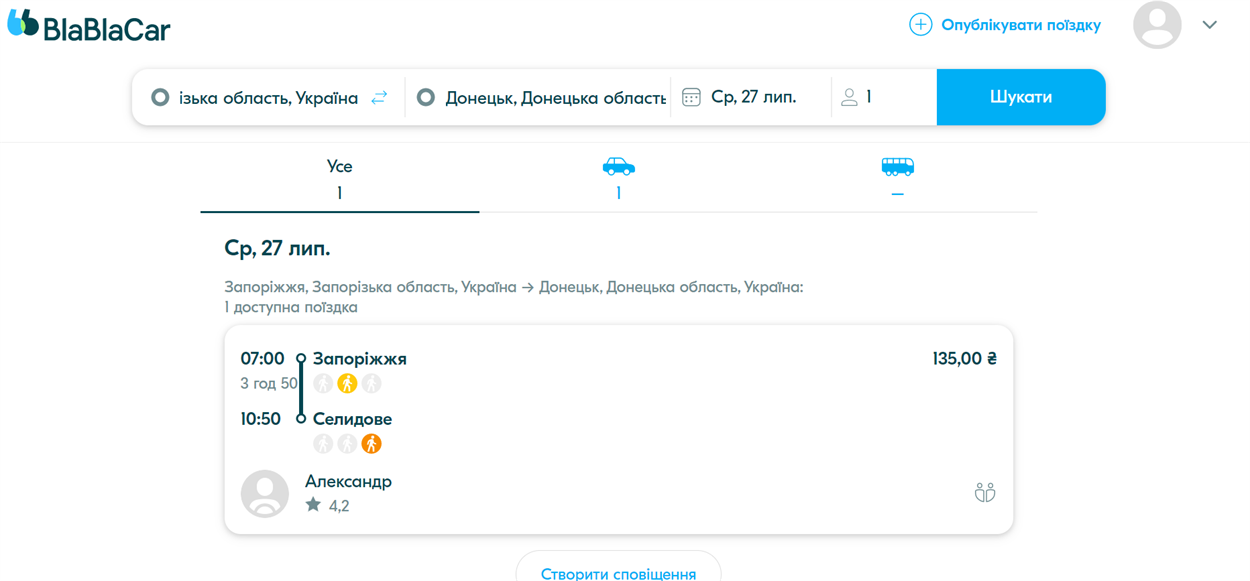1250x581 pixels.
Task: Click 1 доступна поїздка text
Action: click(x=291, y=307)
